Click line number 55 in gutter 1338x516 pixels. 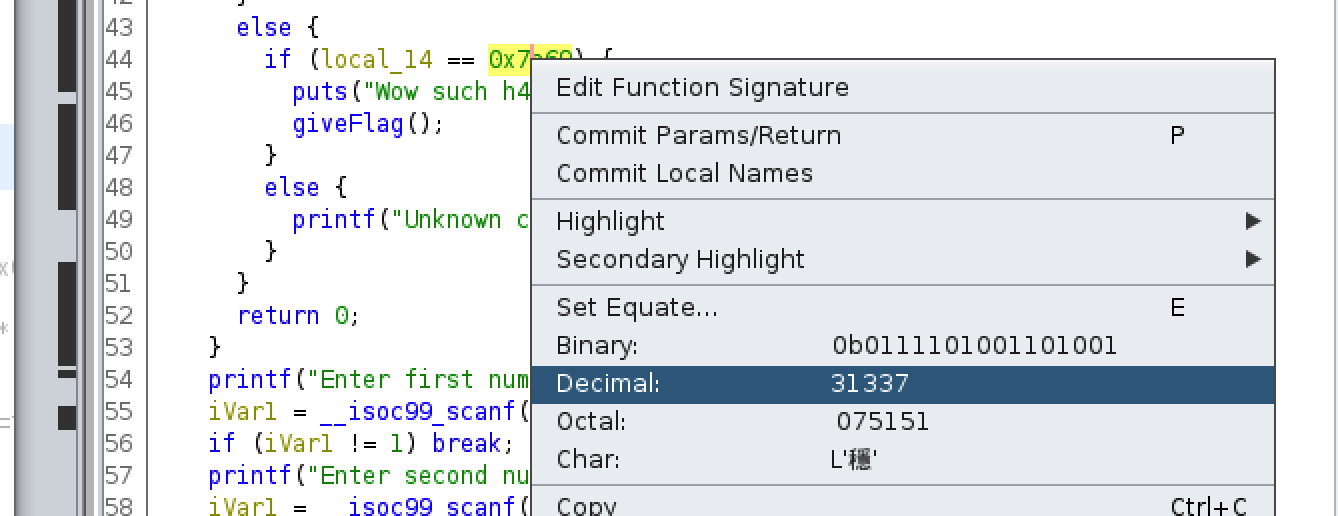[x=119, y=412]
